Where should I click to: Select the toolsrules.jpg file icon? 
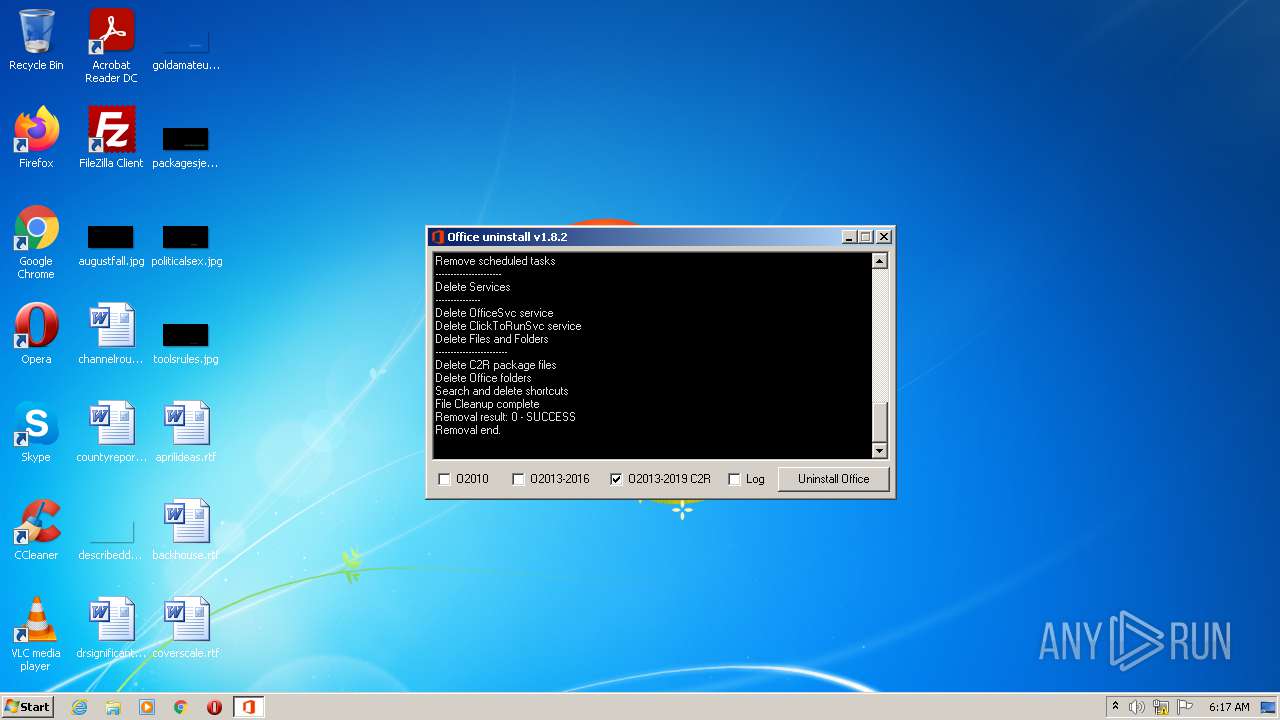point(186,343)
